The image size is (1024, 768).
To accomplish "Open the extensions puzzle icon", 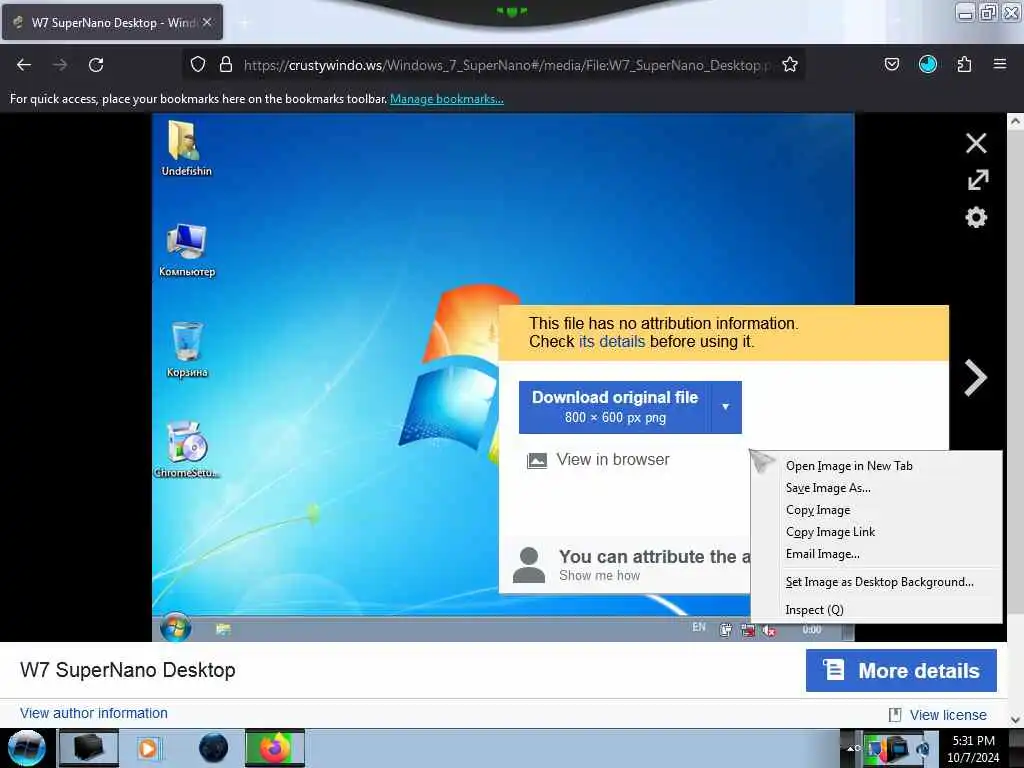I will tap(964, 64).
